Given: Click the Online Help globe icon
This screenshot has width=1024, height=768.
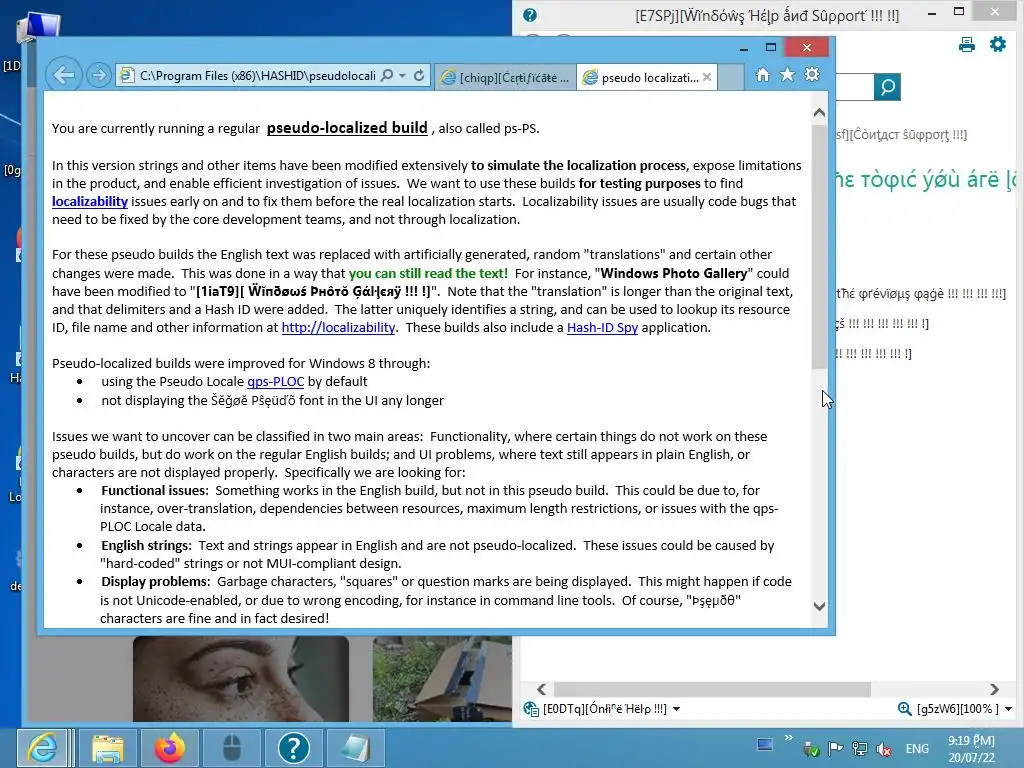Looking at the screenshot, I should 531,709.
